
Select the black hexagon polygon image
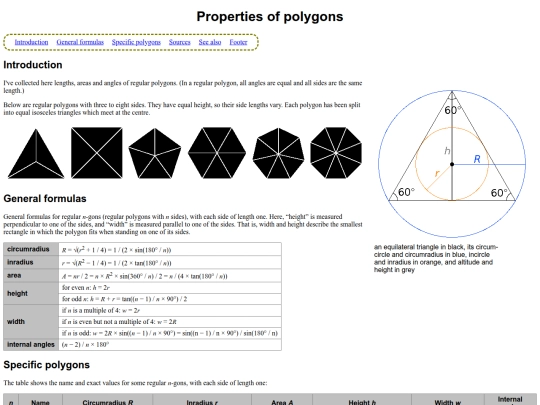click(217, 153)
